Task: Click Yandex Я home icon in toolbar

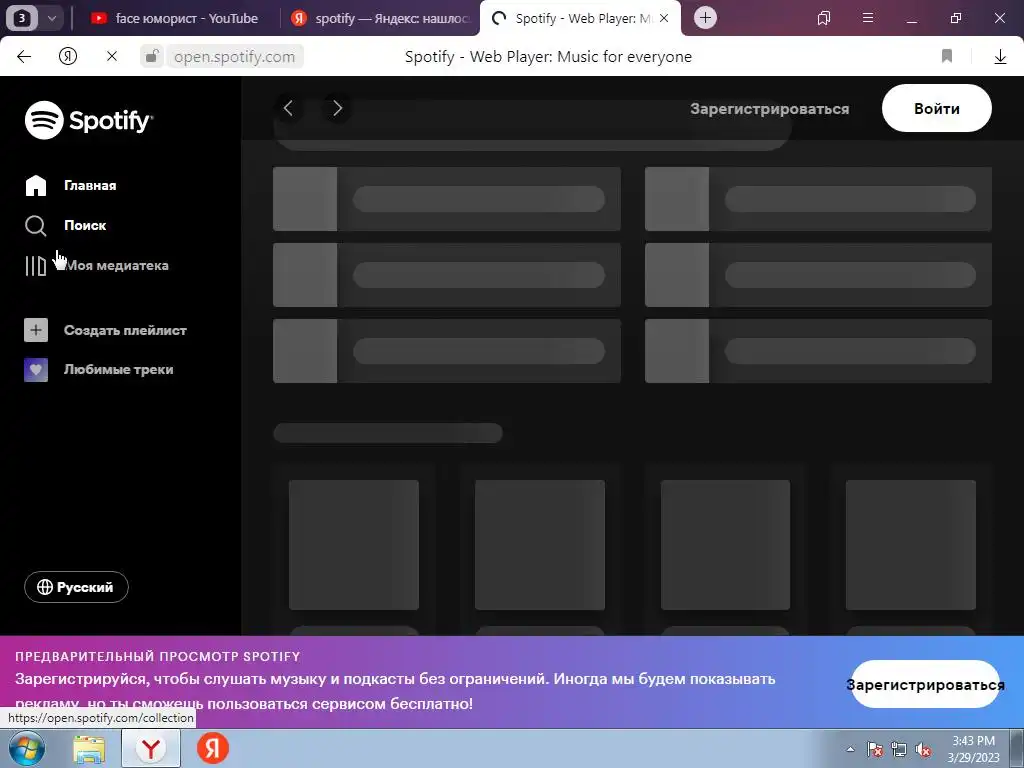Action: tap(68, 57)
